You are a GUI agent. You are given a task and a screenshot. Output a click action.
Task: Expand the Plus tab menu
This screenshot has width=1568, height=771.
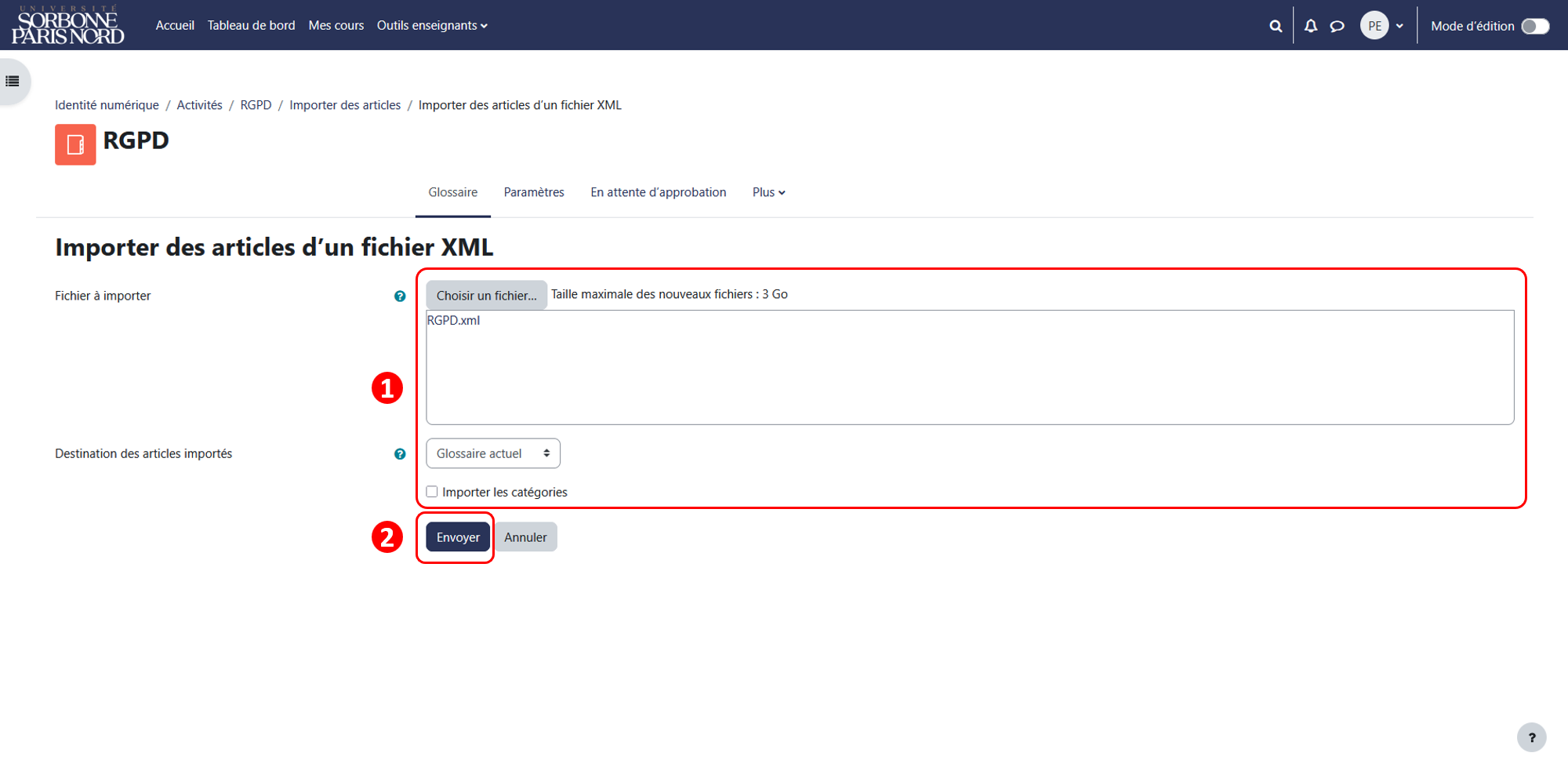pyautogui.click(x=768, y=192)
